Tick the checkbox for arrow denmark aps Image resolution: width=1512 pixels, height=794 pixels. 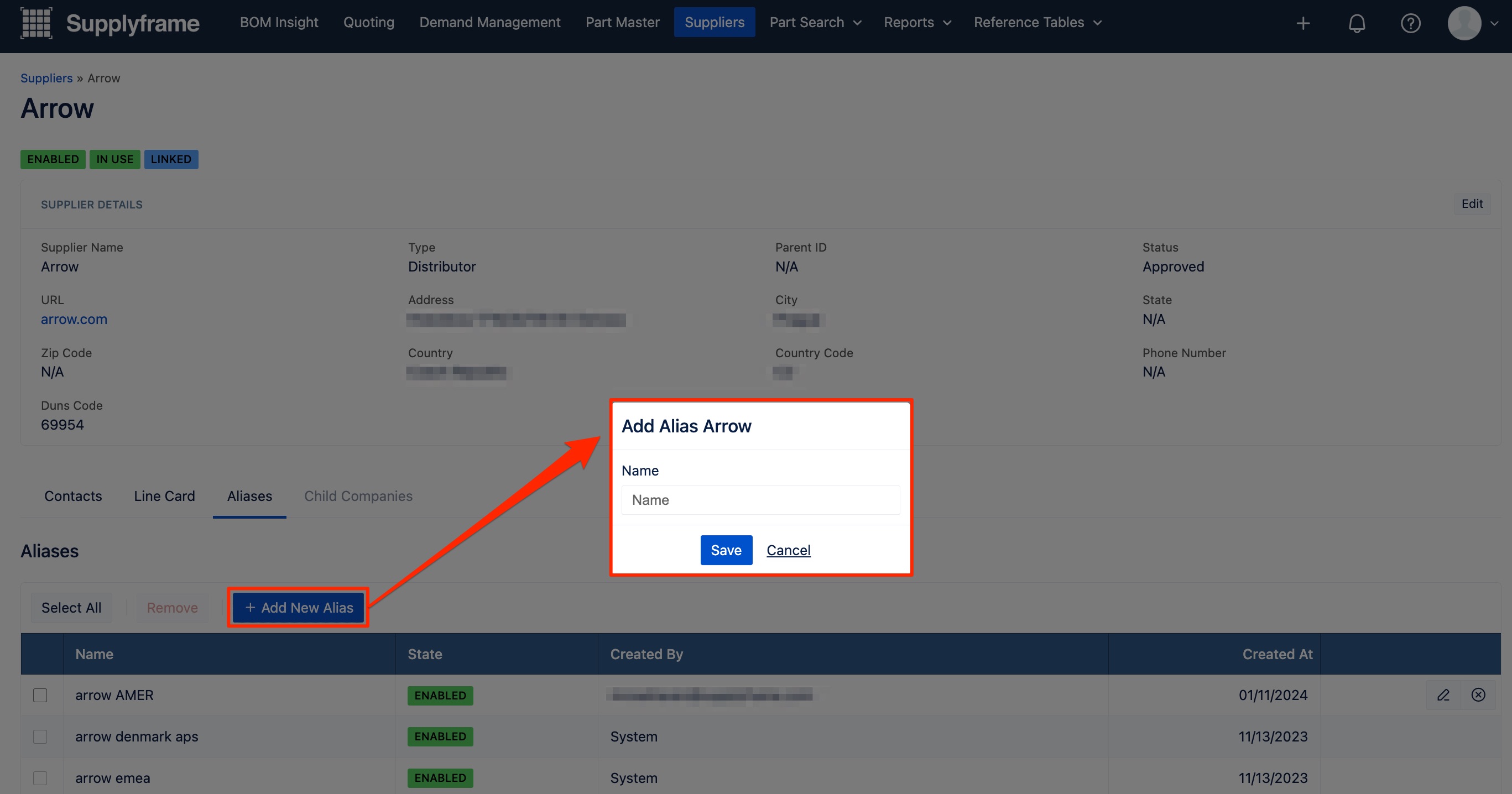click(40, 736)
